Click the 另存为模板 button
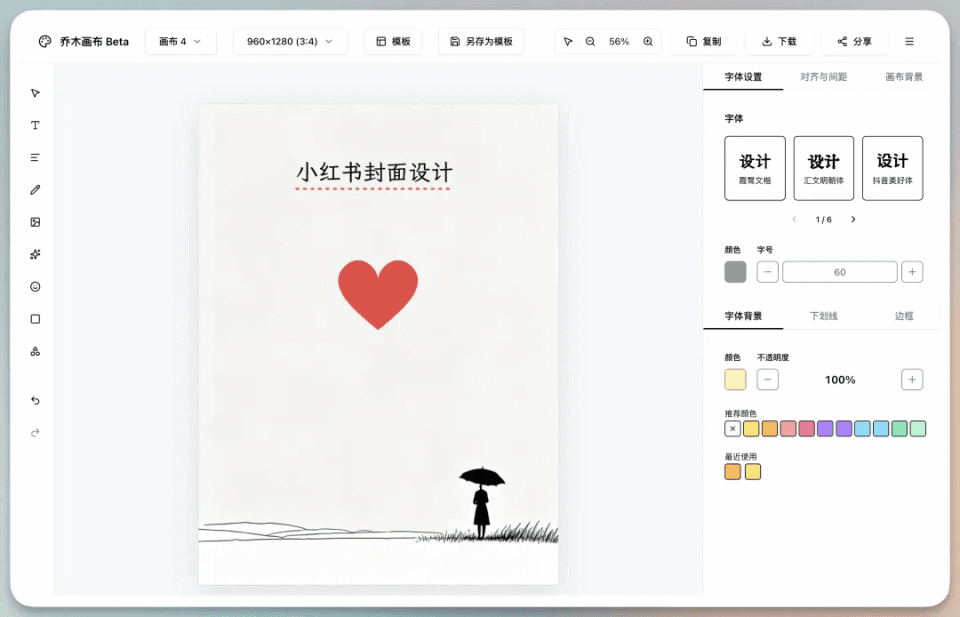The width and height of the screenshot is (960, 617). (481, 41)
